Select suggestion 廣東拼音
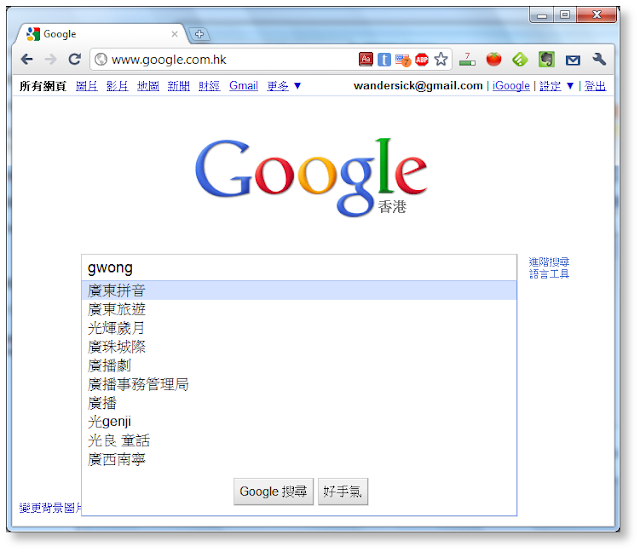This screenshot has width=640, height=552. 299,290
